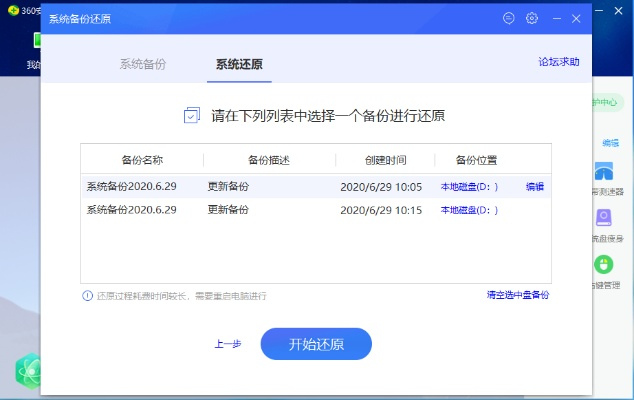This screenshot has width=634, height=400.
Task: Select the 系统还原 tab
Action: click(239, 64)
